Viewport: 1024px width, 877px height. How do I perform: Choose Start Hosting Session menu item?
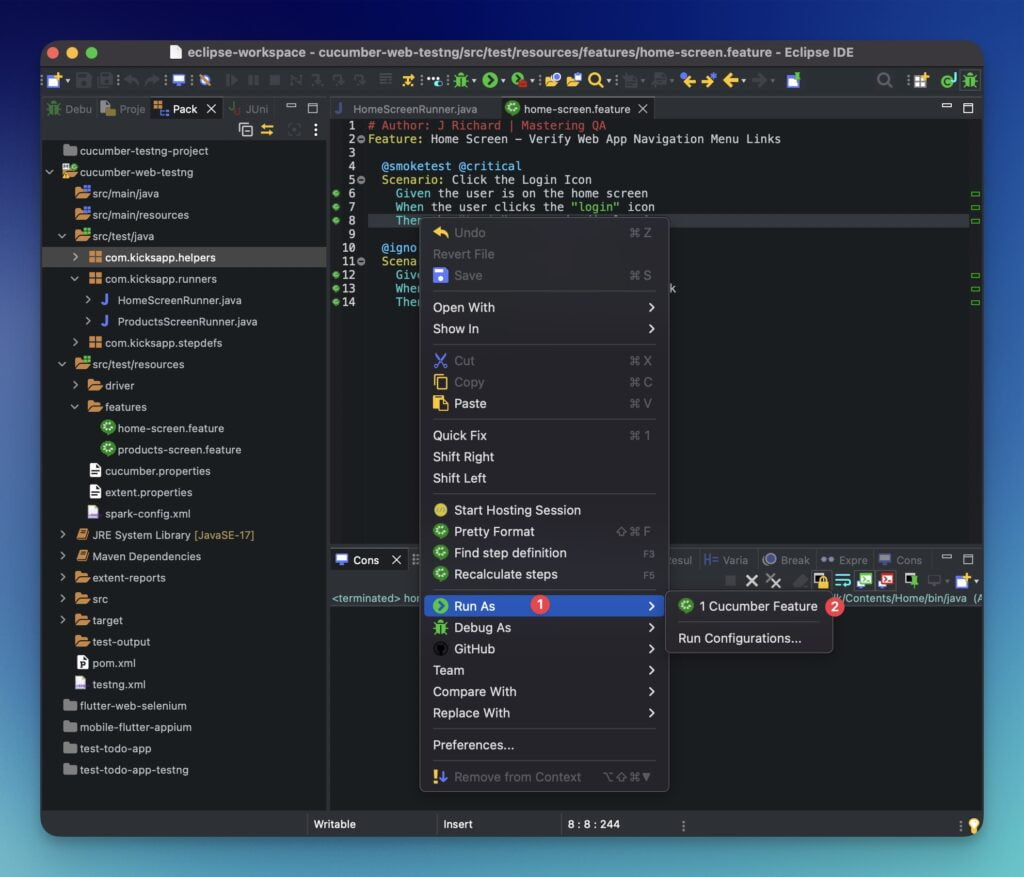click(x=543, y=510)
